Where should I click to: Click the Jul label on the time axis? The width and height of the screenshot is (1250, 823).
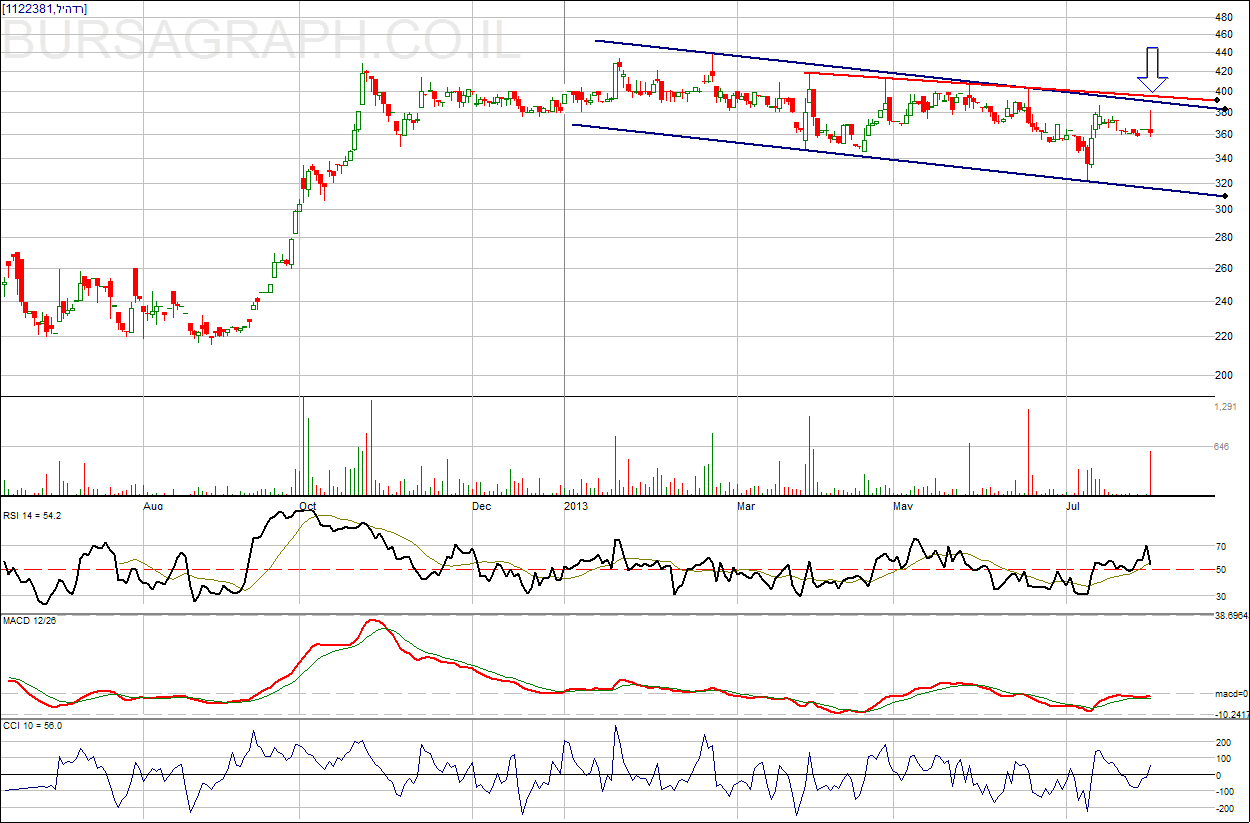(x=1073, y=506)
